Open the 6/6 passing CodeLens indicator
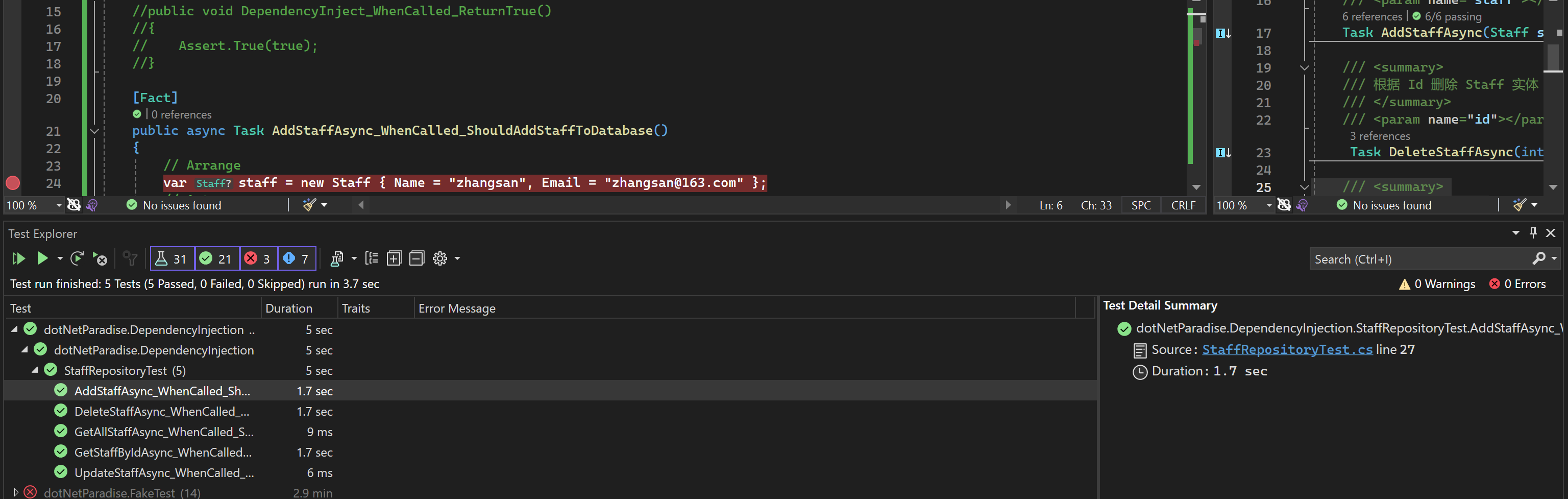Image resolution: width=1568 pixels, height=499 pixels. 1446,16
